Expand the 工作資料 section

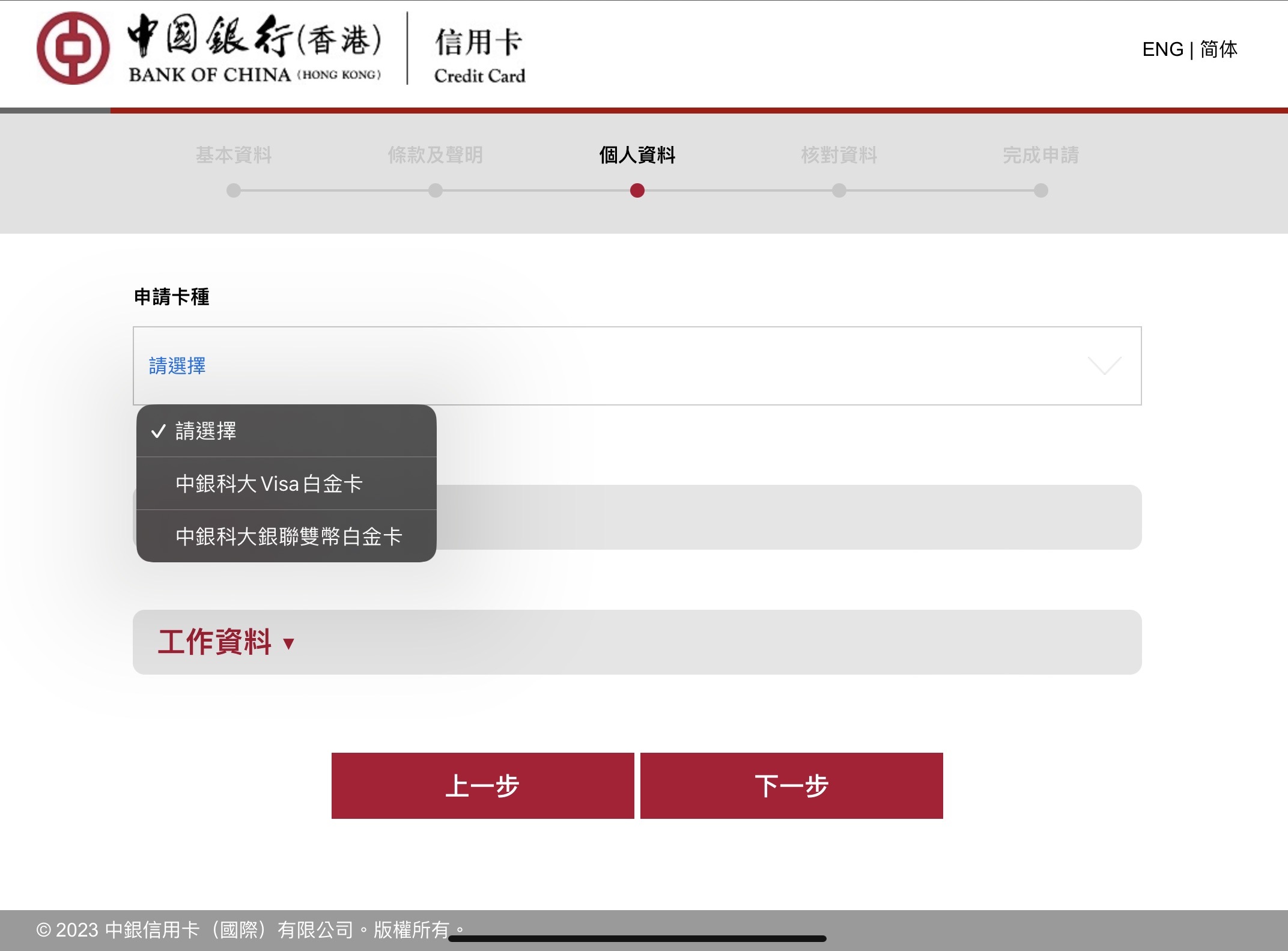coord(637,642)
